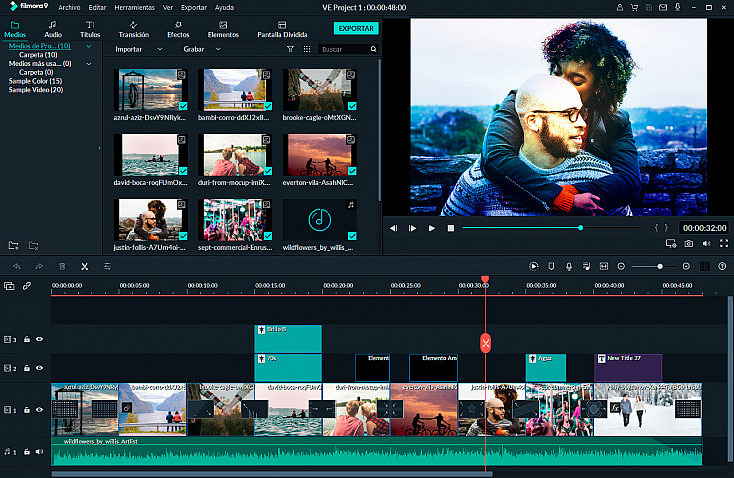
Task: Split clip with scissors icon
Action: (x=84, y=266)
